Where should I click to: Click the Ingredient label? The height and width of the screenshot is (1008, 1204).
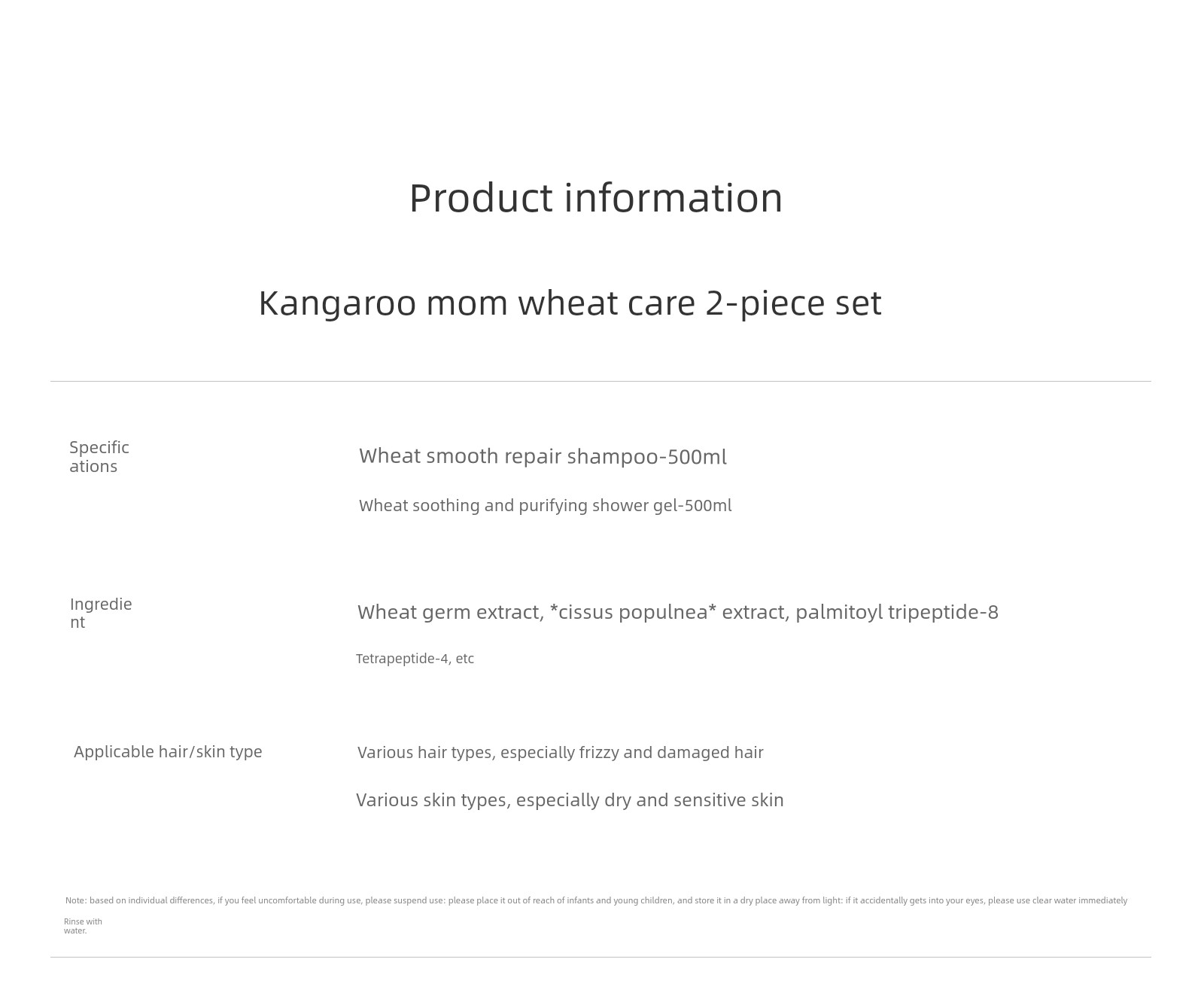click(101, 613)
